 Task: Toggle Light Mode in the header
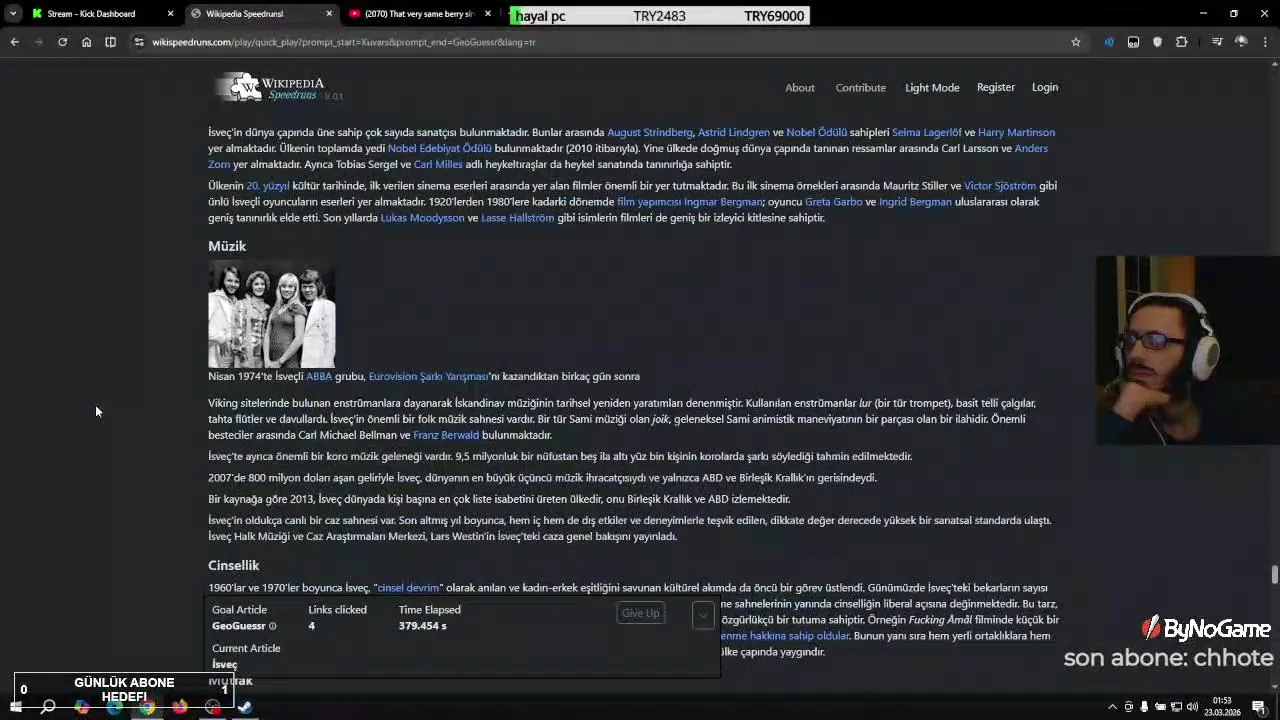(x=932, y=87)
